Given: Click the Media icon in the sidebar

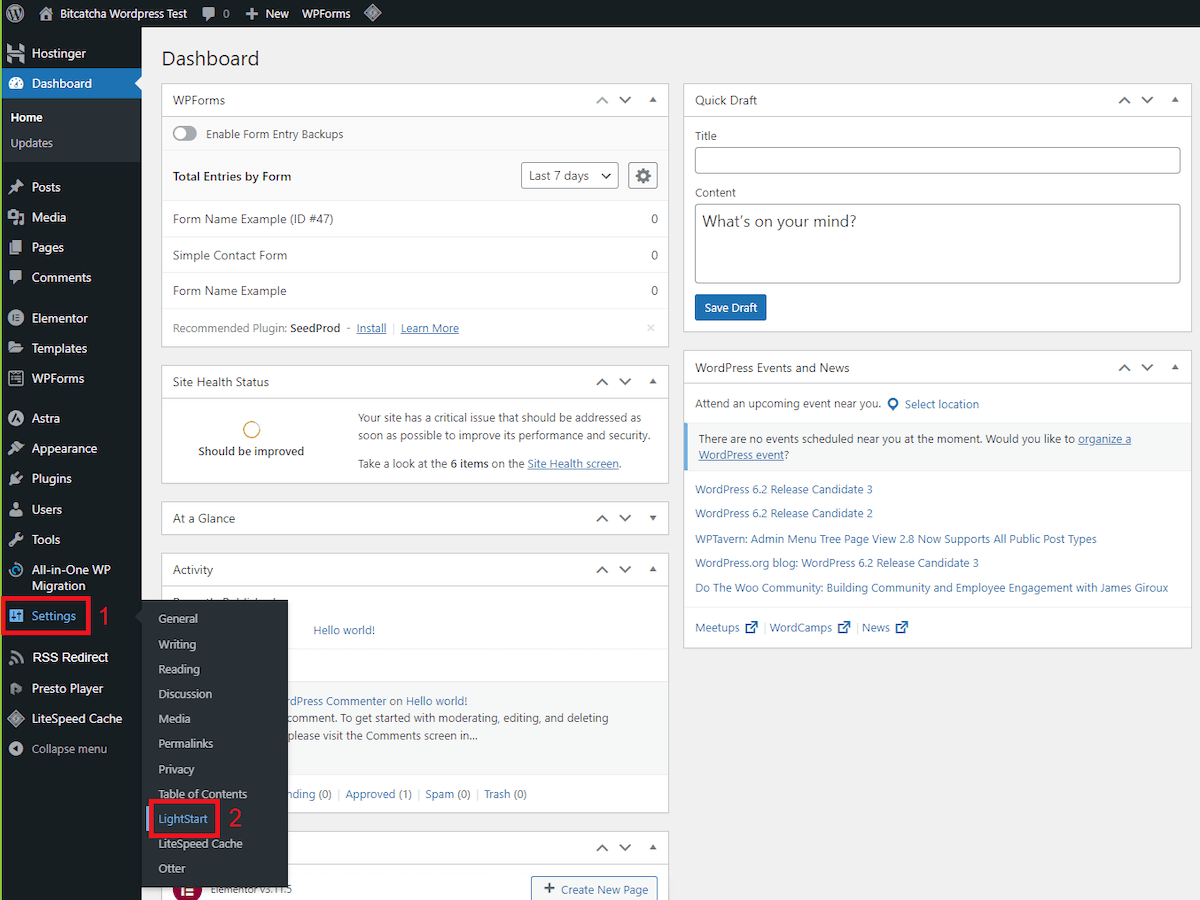Looking at the screenshot, I should pyautogui.click(x=16, y=217).
